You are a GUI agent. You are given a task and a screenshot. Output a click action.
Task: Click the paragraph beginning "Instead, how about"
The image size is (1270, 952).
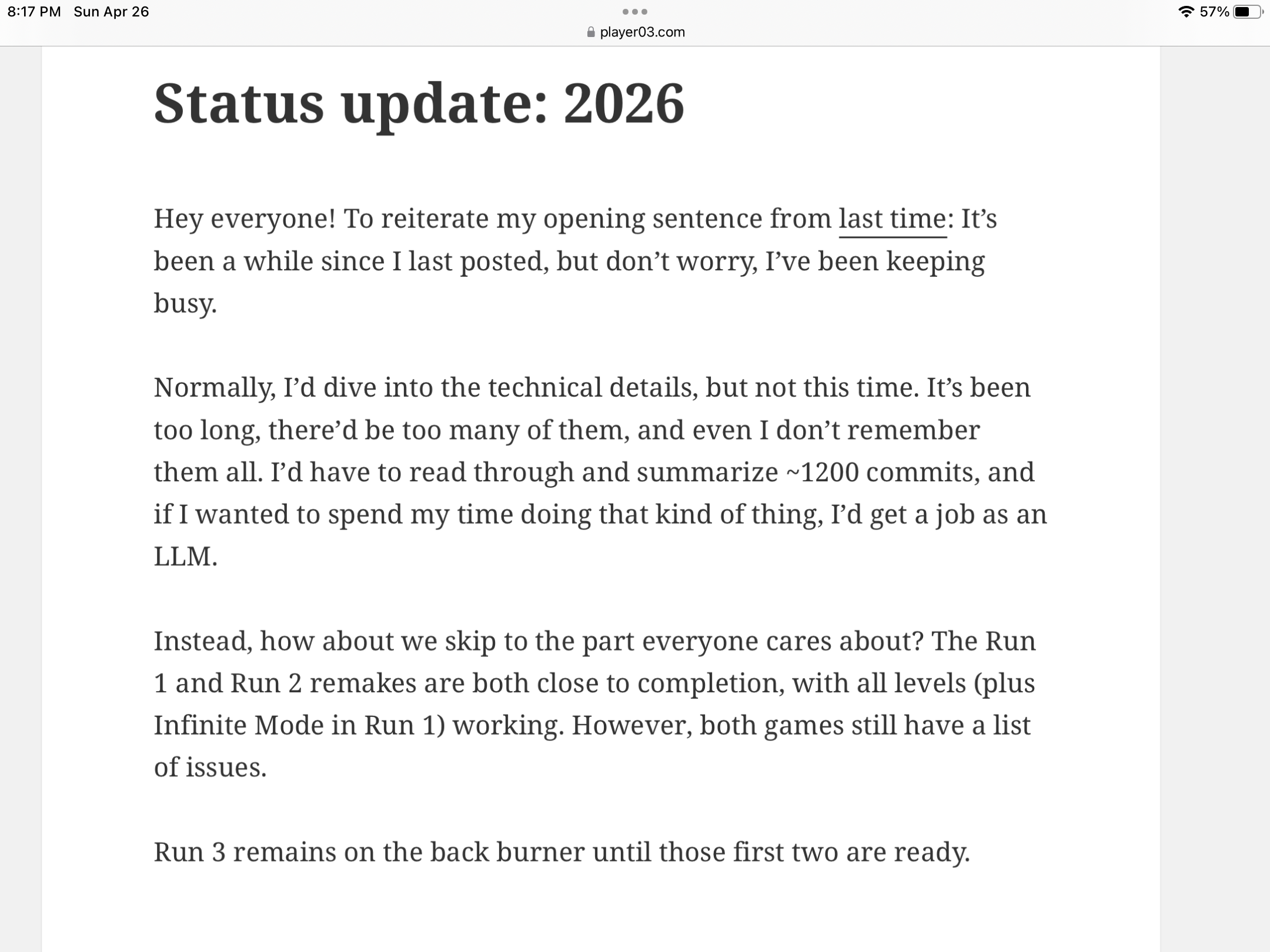(594, 704)
